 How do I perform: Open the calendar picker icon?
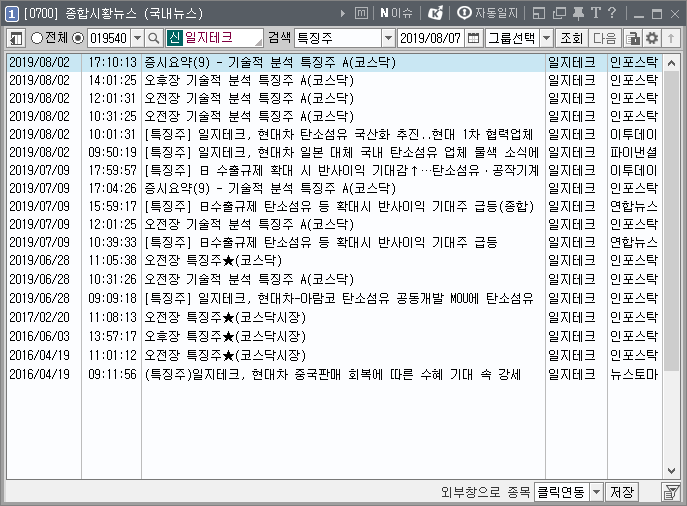[473, 39]
